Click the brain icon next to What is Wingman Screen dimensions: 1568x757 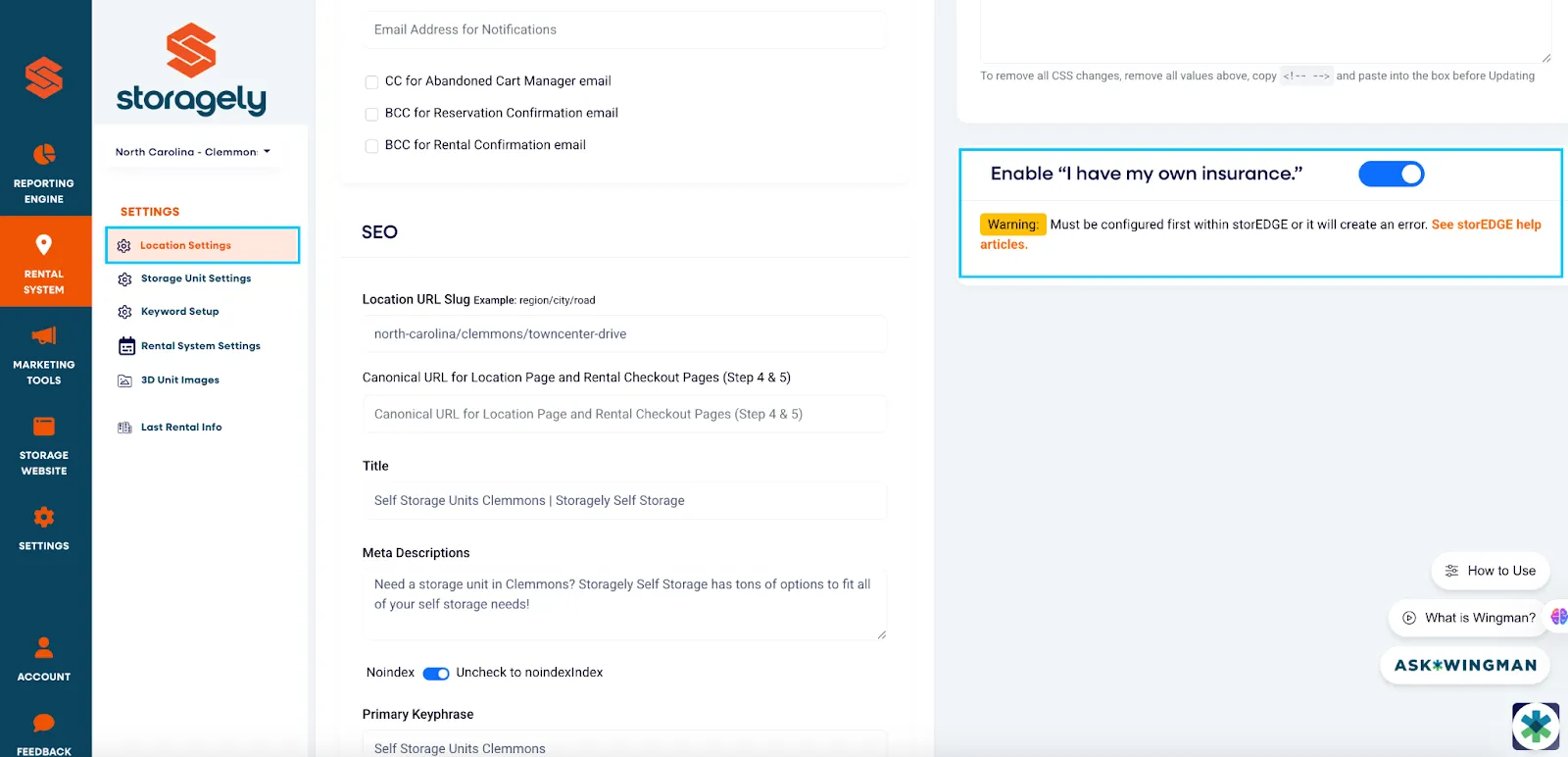pos(1558,617)
